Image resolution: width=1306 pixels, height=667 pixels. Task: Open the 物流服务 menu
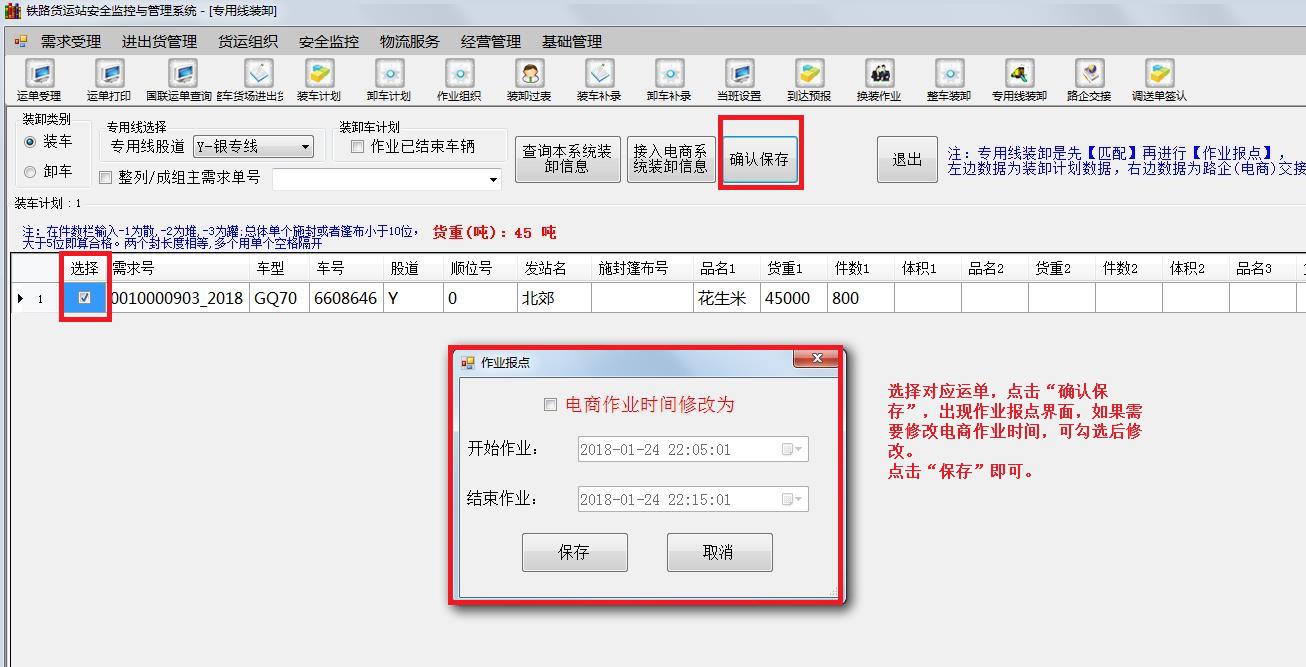point(409,42)
